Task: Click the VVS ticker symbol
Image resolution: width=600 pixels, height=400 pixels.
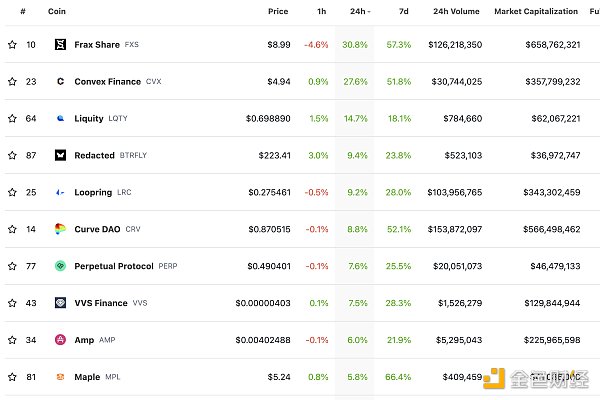Action: (140, 303)
